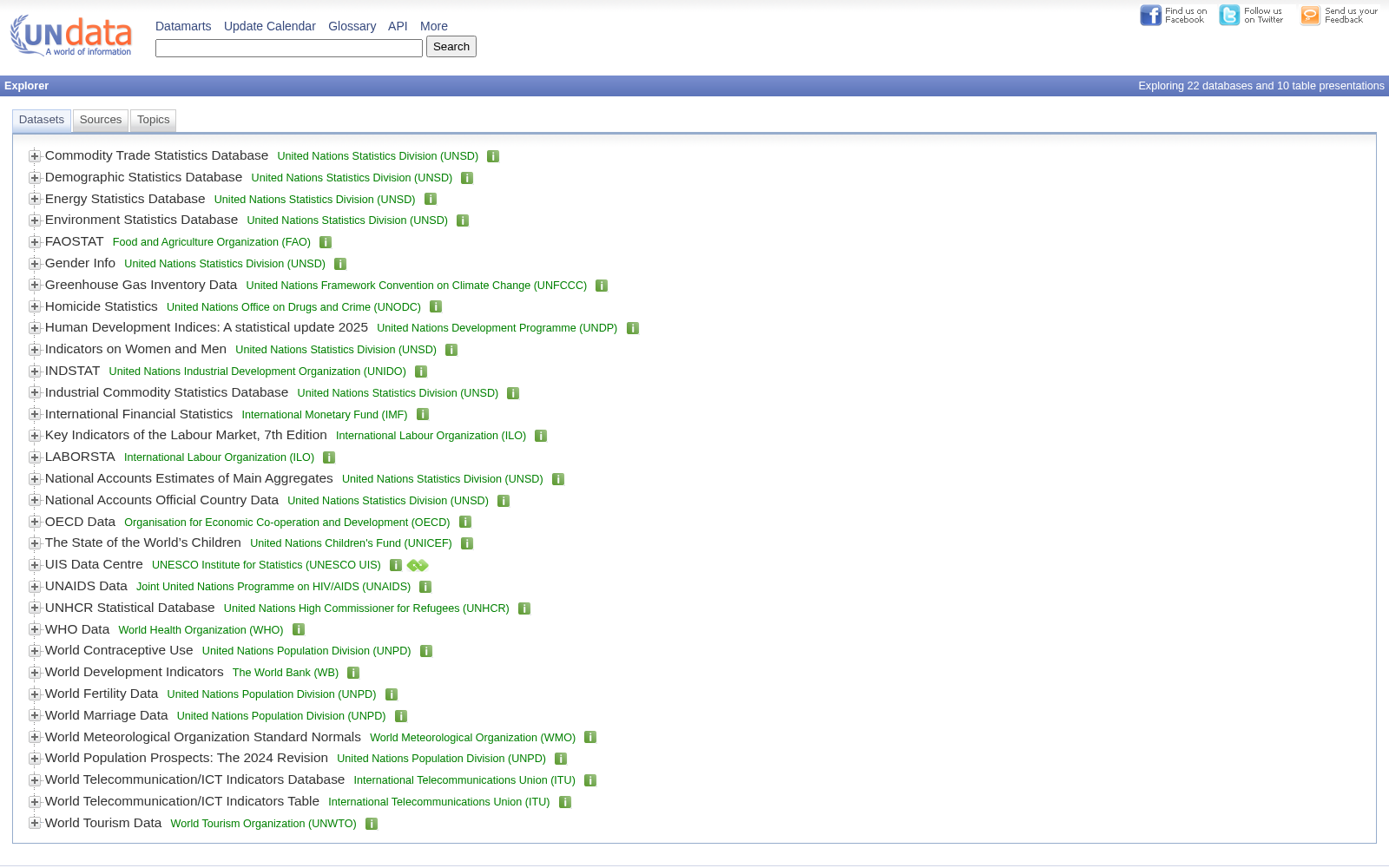Open World Health Organization (WHO) link
Viewport: 1389px width, 868px height.
click(201, 630)
